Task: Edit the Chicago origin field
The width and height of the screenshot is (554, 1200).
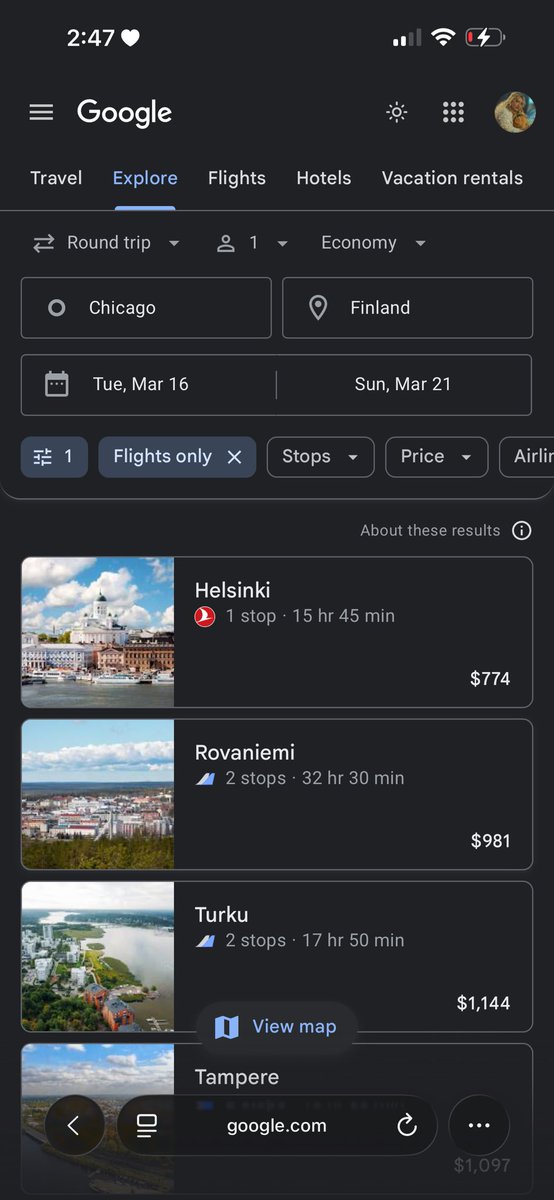Action: click(x=146, y=308)
